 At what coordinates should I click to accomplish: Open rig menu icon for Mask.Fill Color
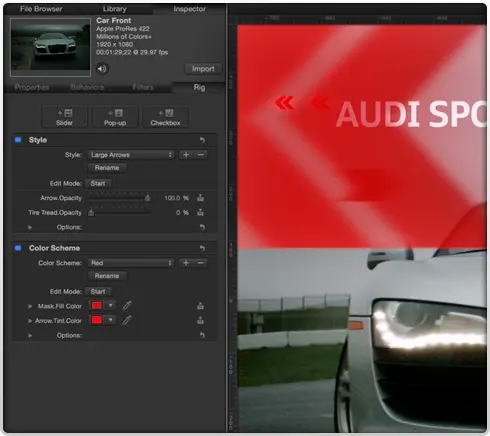[x=200, y=306]
